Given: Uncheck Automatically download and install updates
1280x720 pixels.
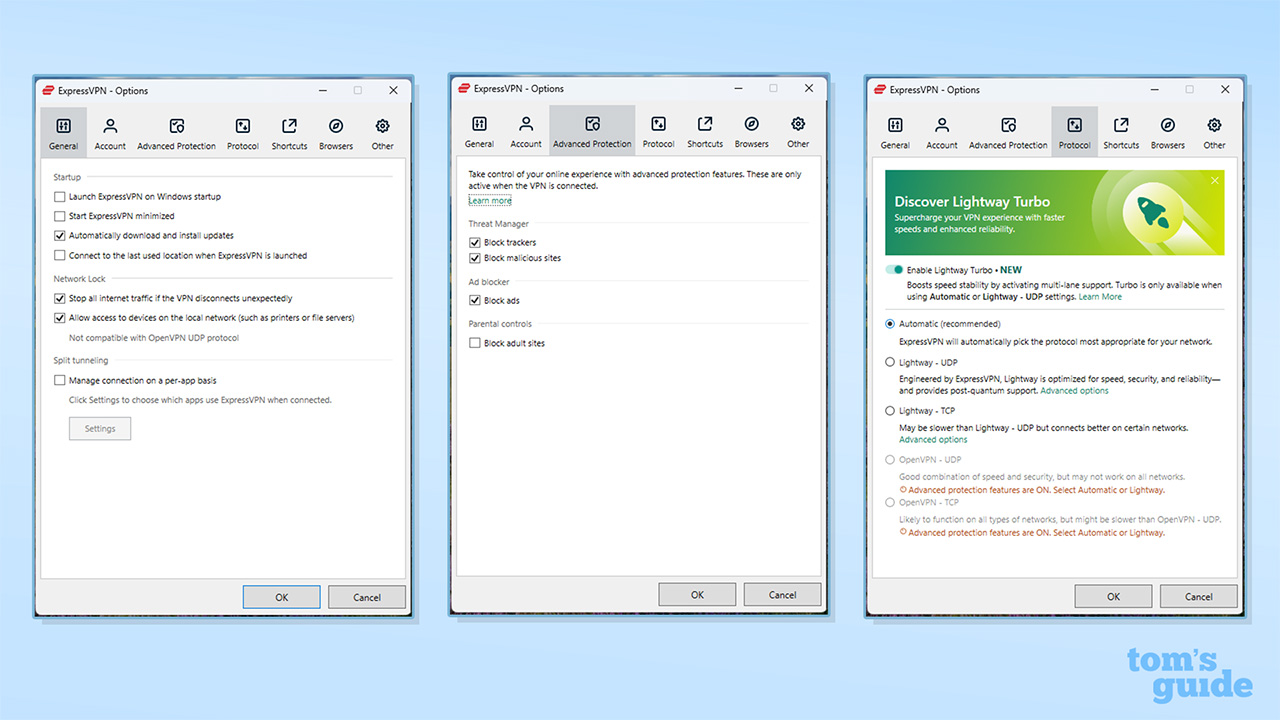Looking at the screenshot, I should pyautogui.click(x=60, y=236).
